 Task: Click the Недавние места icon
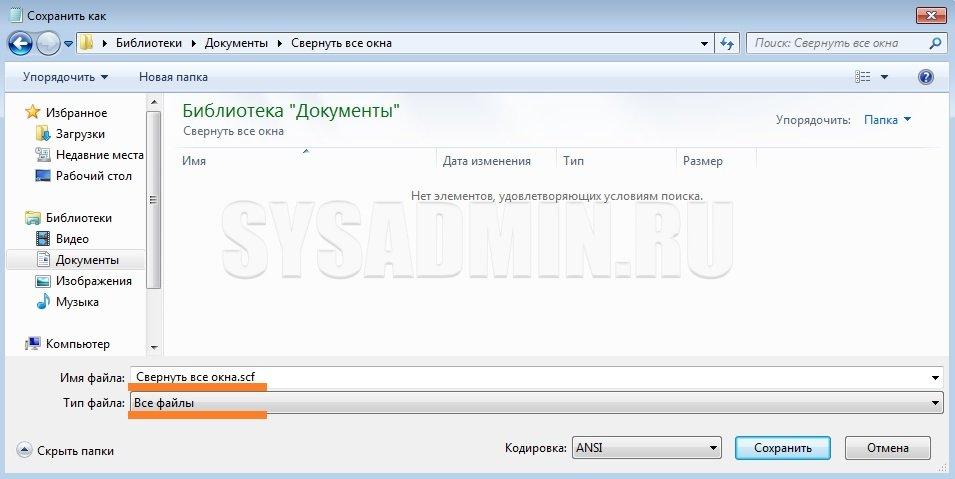tap(43, 155)
